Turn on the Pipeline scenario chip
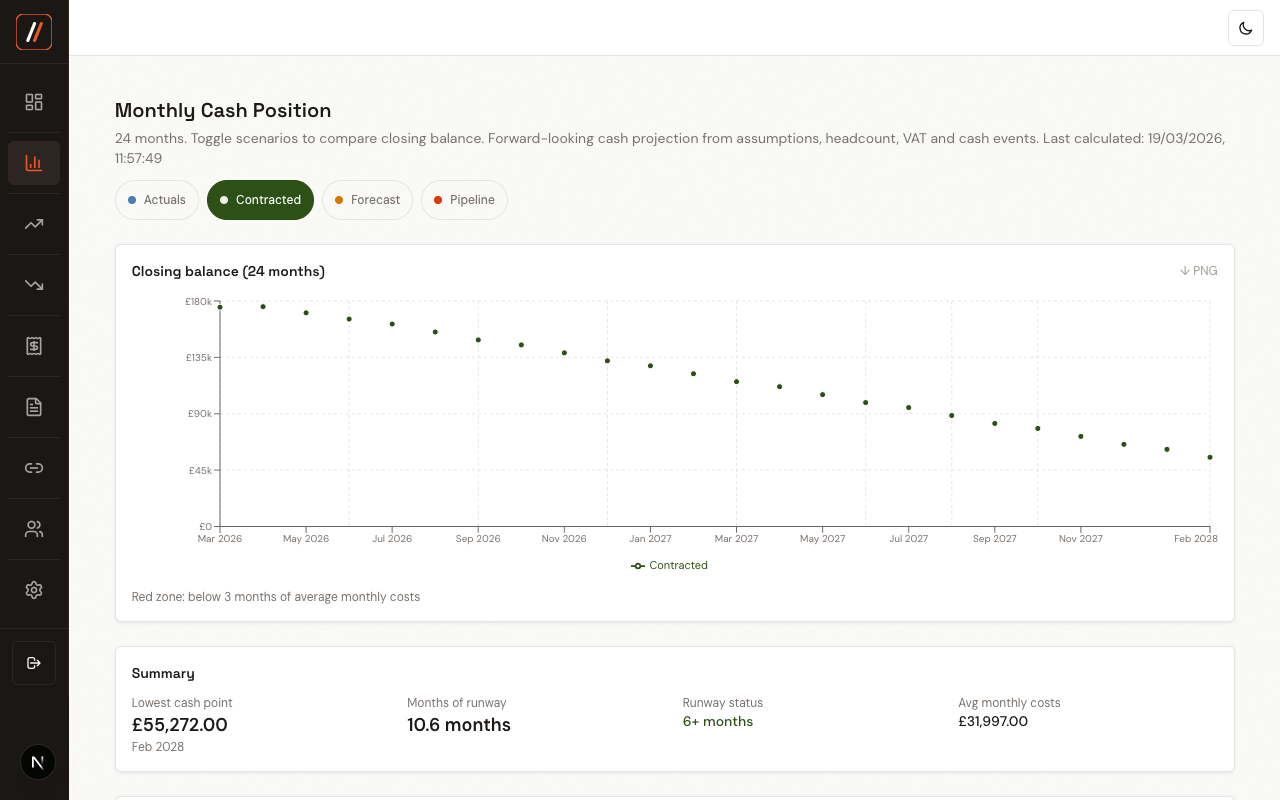The image size is (1280, 800). [464, 200]
